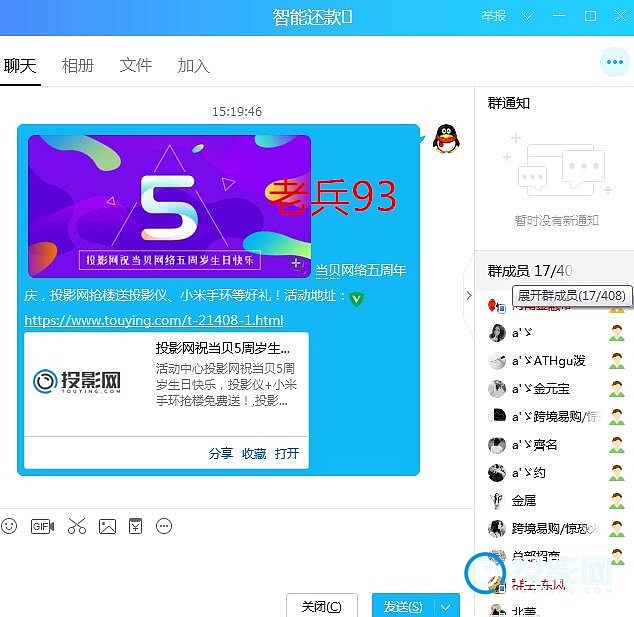Open avatar of member 金属
The width and height of the screenshot is (634, 617).
coord(497,501)
